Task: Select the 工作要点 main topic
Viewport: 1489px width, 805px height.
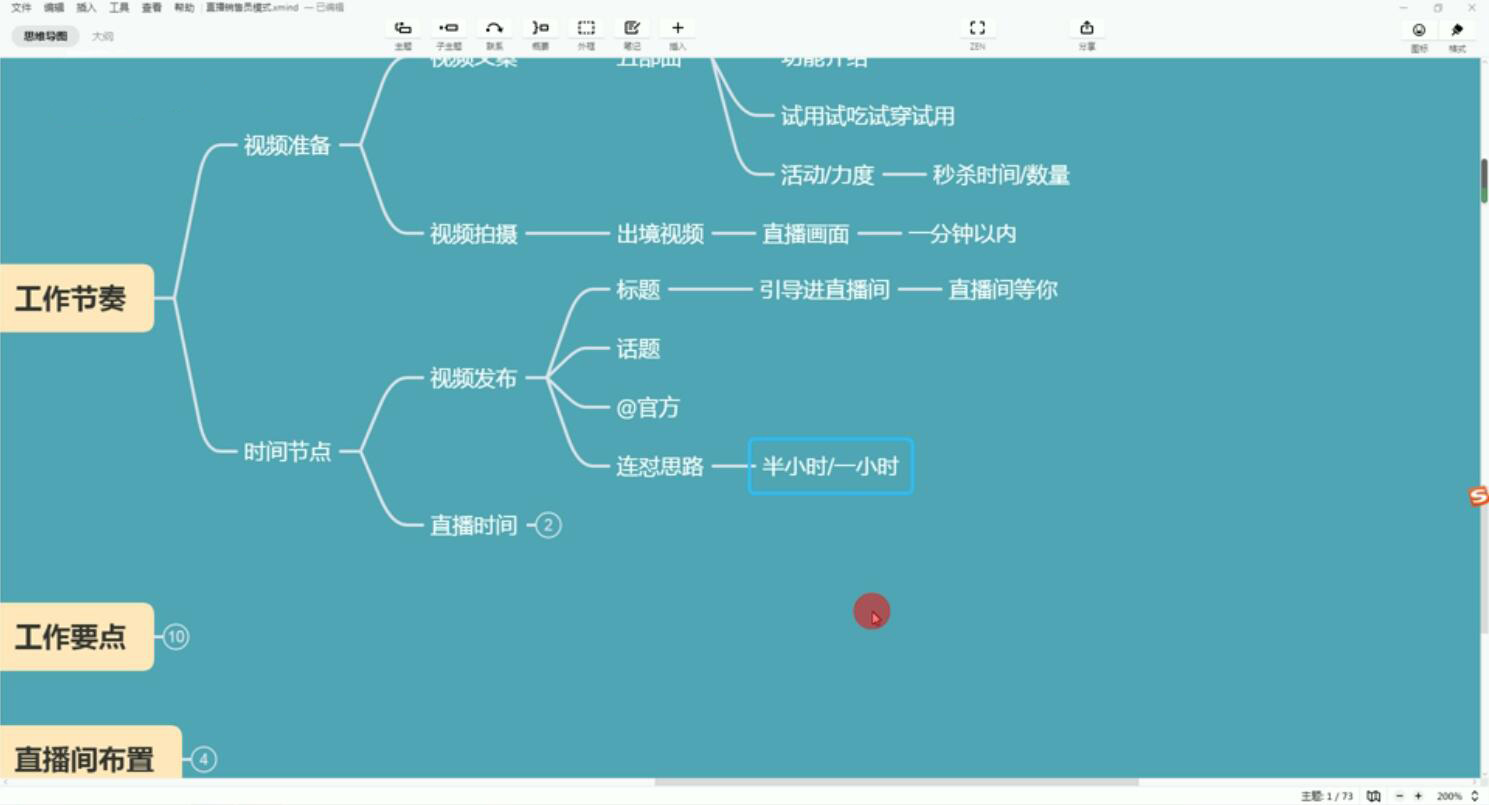Action: click(x=77, y=637)
